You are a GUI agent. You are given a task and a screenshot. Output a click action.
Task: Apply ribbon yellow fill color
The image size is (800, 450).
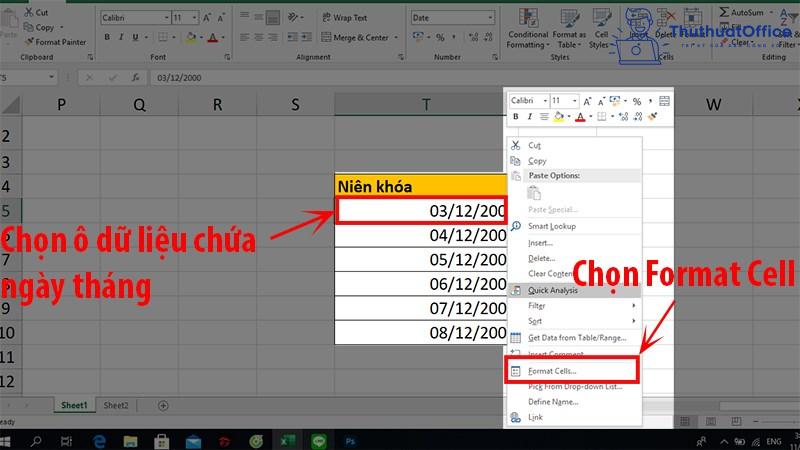click(191, 37)
